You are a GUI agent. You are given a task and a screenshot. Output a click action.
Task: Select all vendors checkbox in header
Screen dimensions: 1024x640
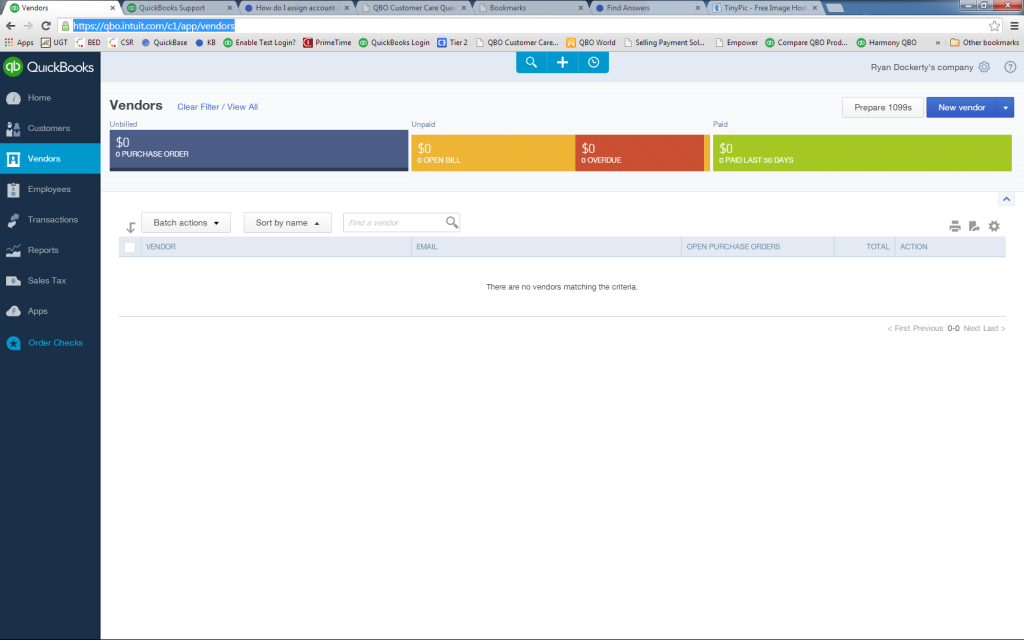129,247
